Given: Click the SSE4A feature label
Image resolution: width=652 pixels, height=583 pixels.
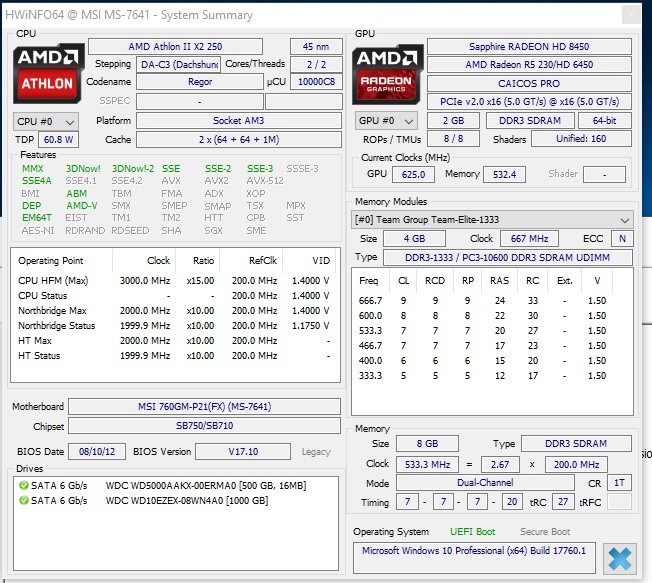Looking at the screenshot, I should tap(37, 180).
